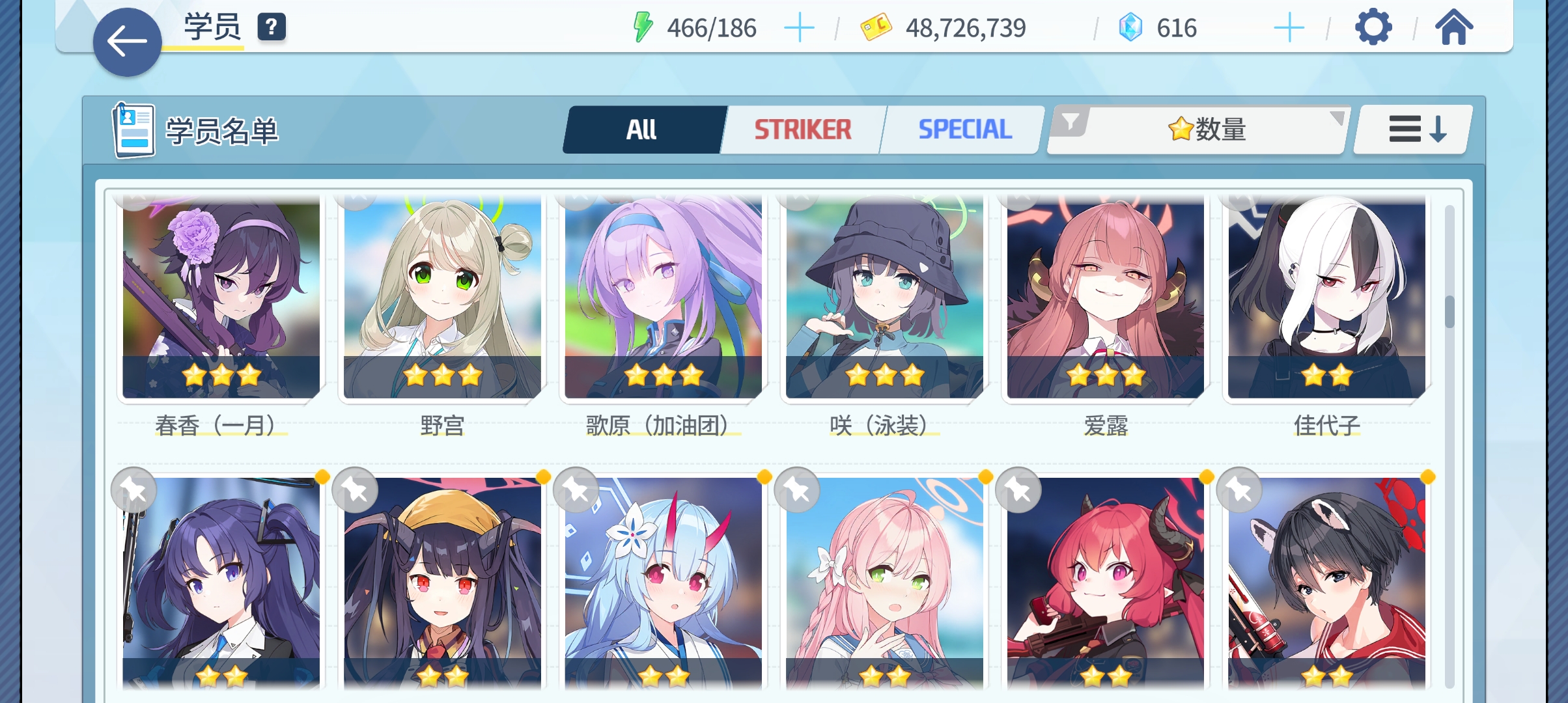Screen dimensions: 1568x703
Task: Open the 数量 sort dropdown
Action: click(x=1198, y=130)
